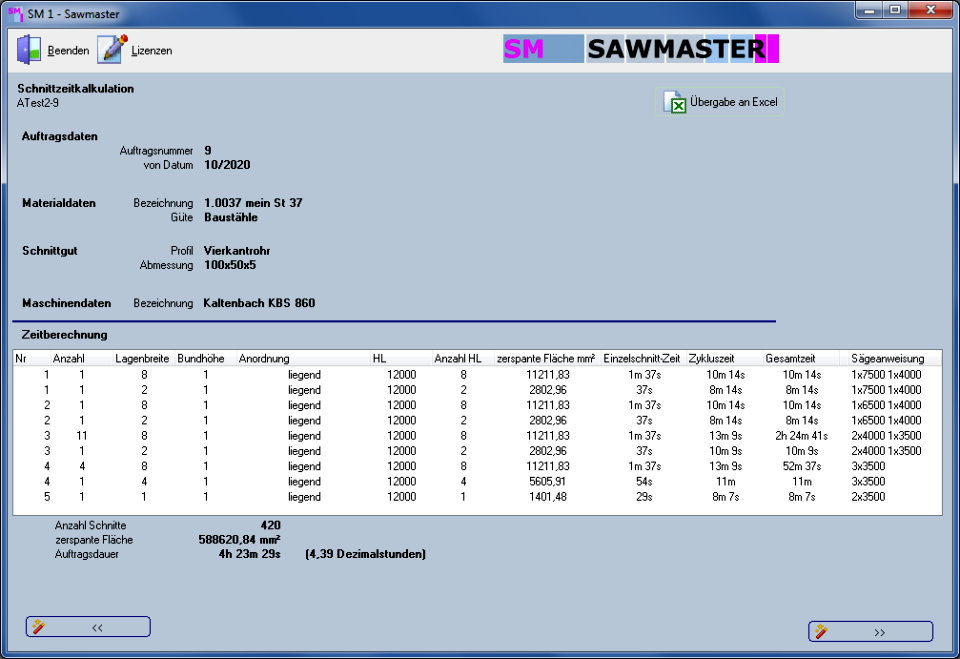This screenshot has width=960, height=659.
Task: Click the total zerspante Fläche 588620,84 mm²
Action: pyautogui.click(x=239, y=540)
